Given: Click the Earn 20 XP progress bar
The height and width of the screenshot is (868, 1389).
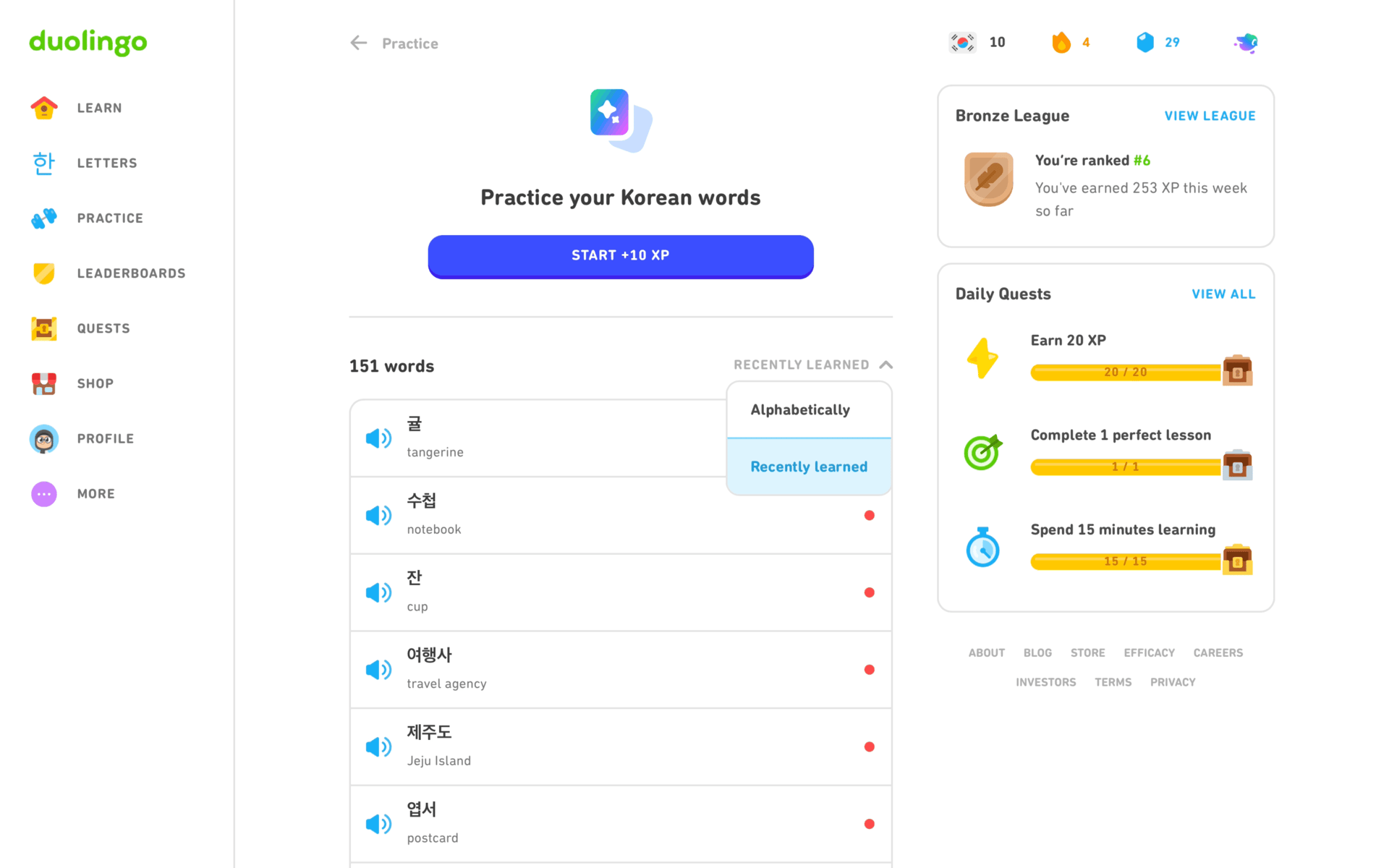Looking at the screenshot, I should (1126, 372).
